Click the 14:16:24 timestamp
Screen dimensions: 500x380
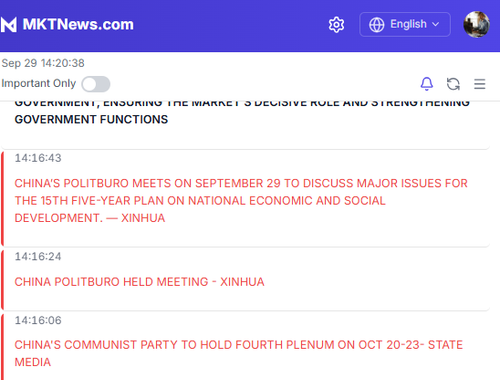point(38,256)
